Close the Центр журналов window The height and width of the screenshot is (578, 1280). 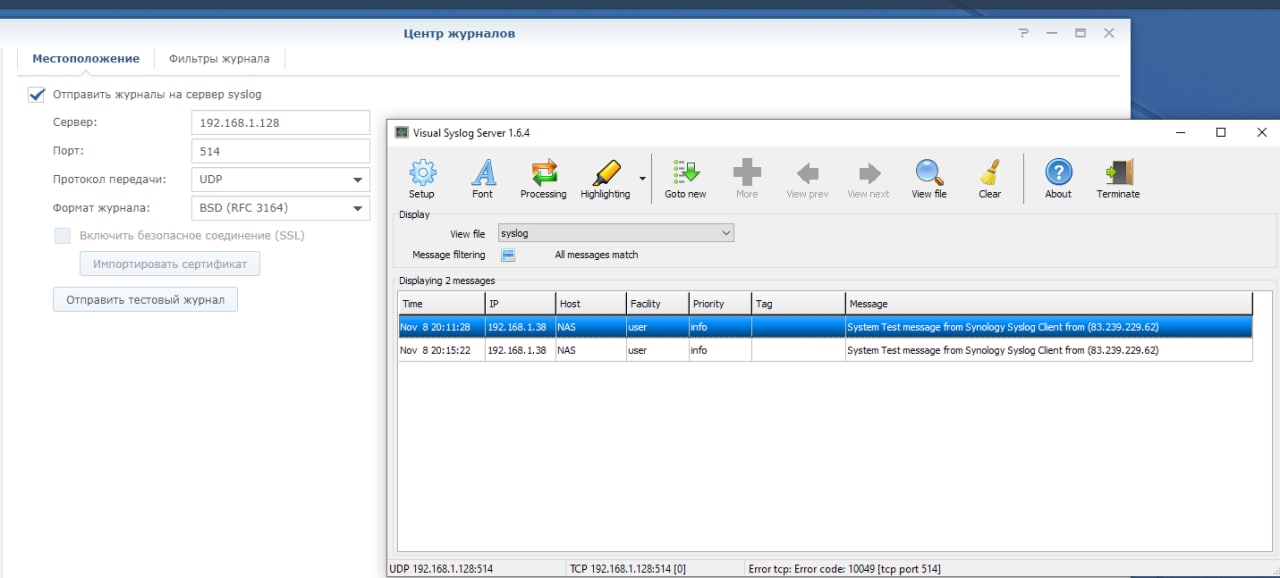click(1109, 33)
